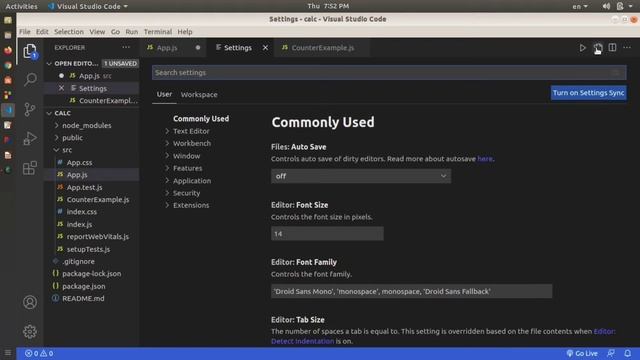Screen dimensions: 640x360
Task: Open the Explorer view in activity bar
Action: click(30, 51)
